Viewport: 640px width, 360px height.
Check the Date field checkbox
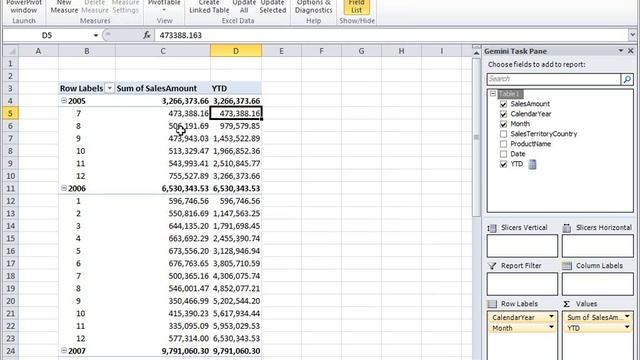[503, 154]
